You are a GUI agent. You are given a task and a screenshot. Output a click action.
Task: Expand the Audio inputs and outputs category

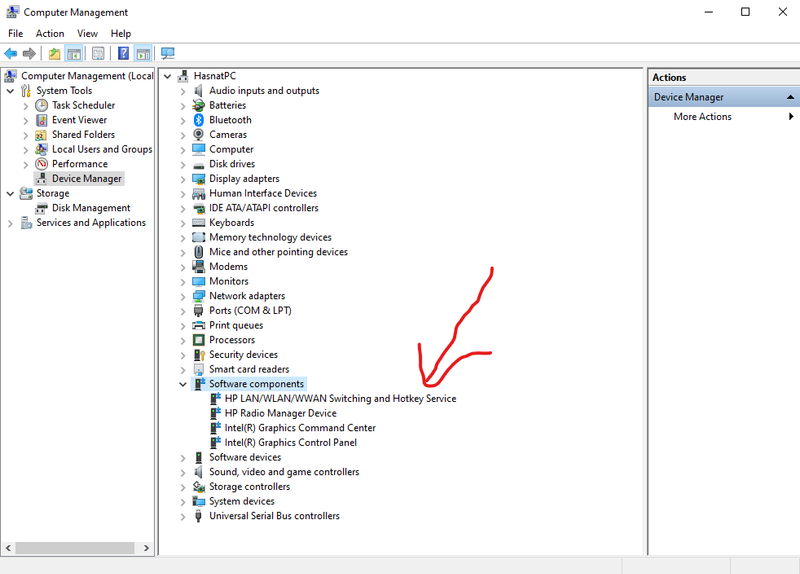point(183,91)
